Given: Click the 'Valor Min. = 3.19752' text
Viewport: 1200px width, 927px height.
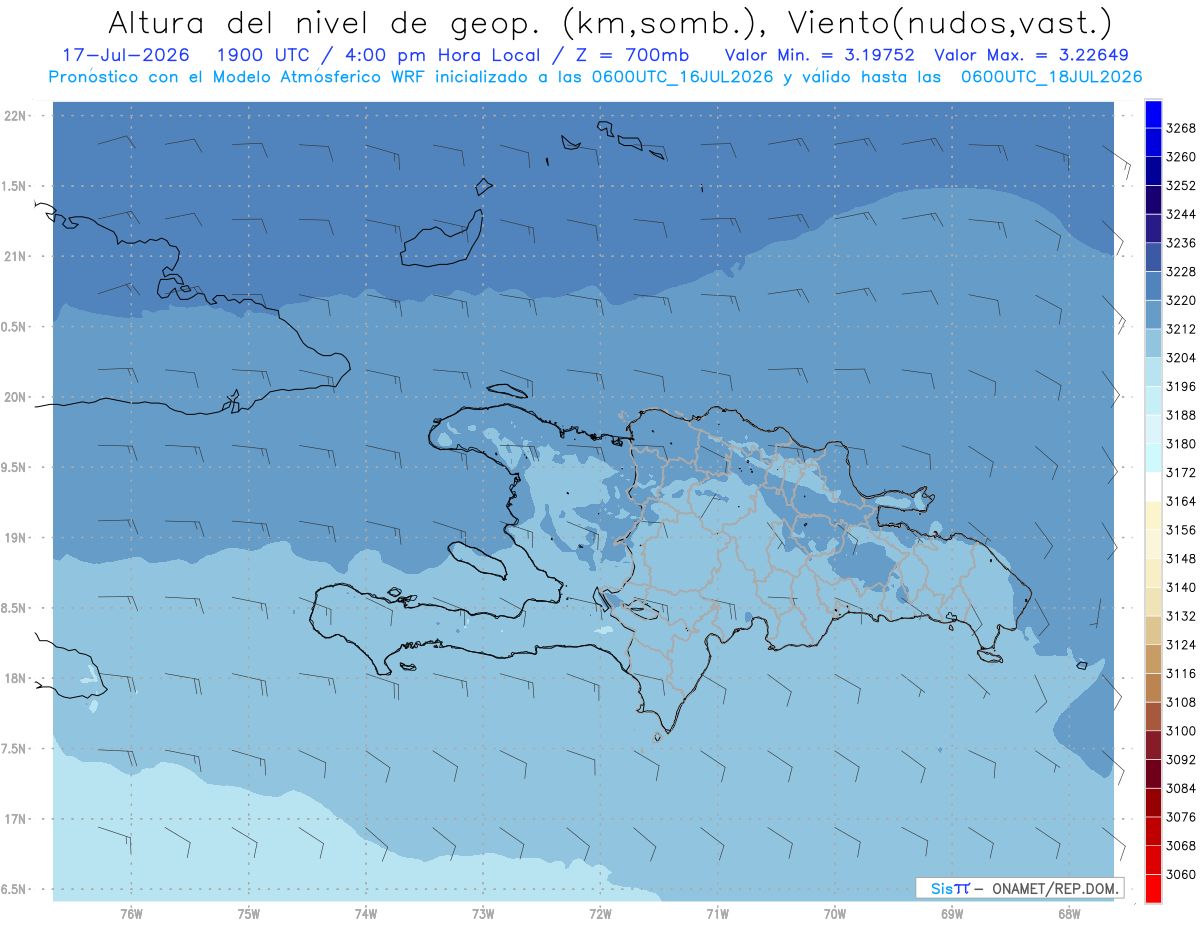Looking at the screenshot, I should coord(819,55).
